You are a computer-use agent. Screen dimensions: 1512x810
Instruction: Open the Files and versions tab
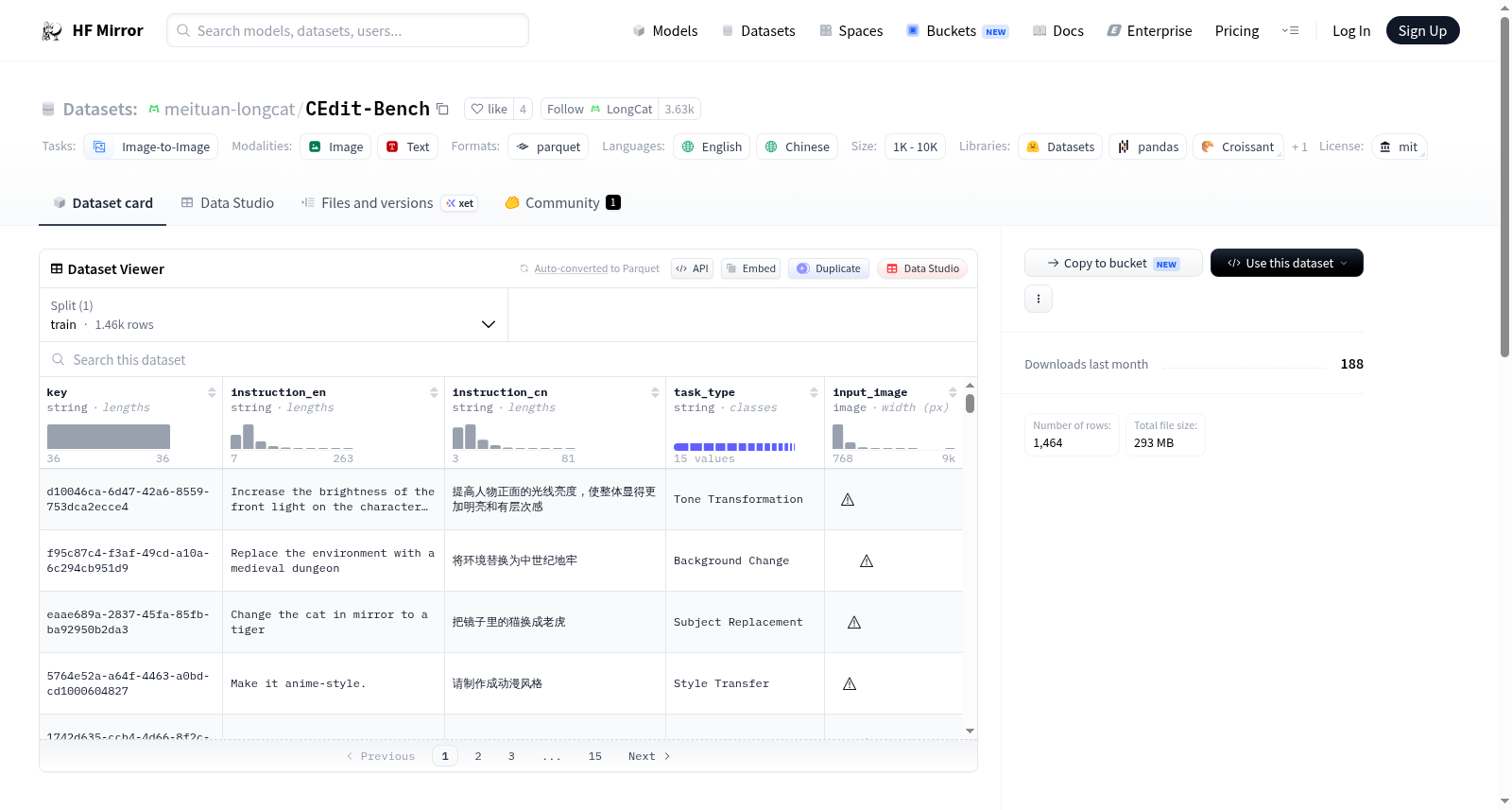(x=389, y=202)
